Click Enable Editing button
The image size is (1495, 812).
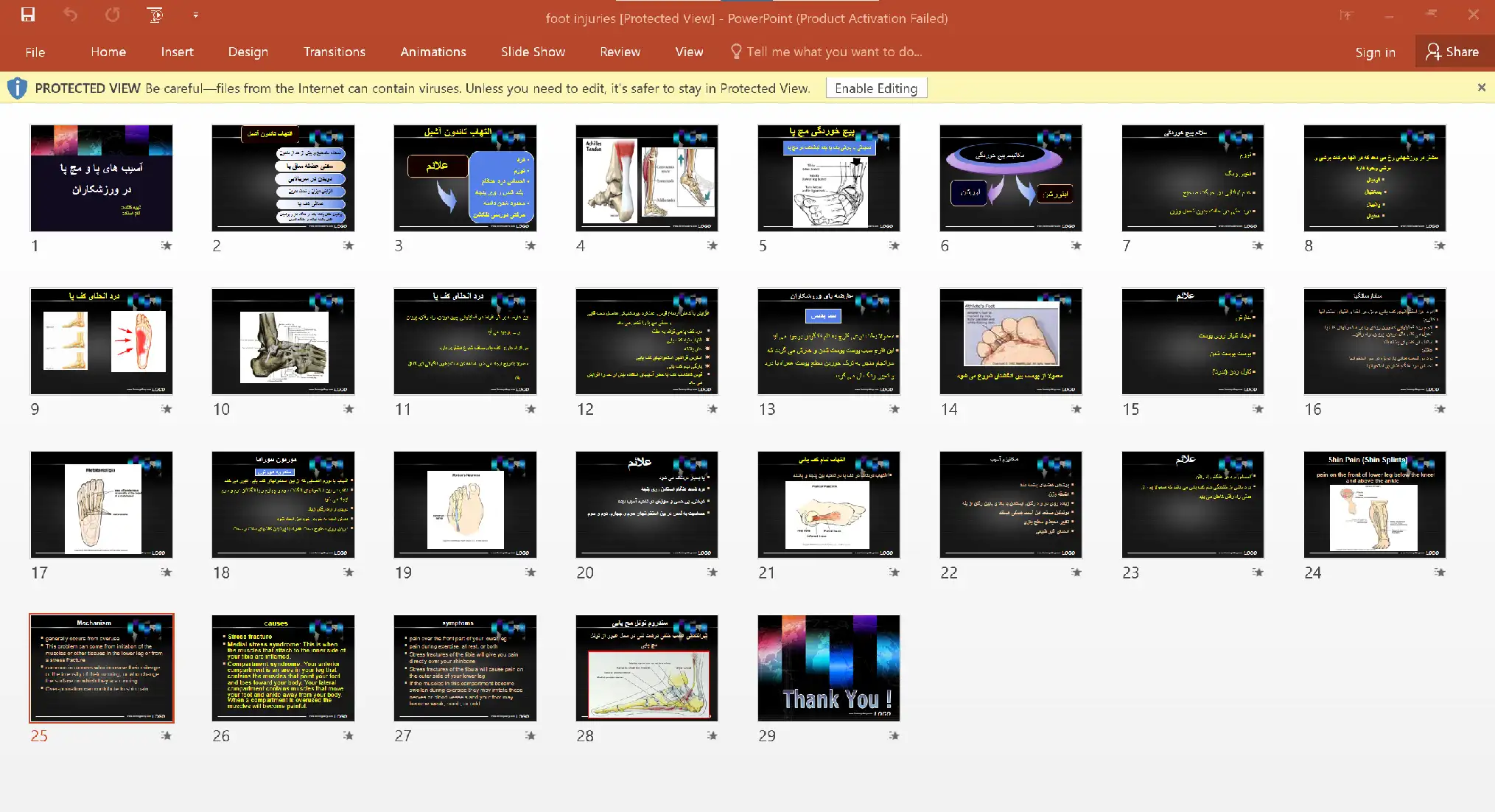click(x=875, y=88)
